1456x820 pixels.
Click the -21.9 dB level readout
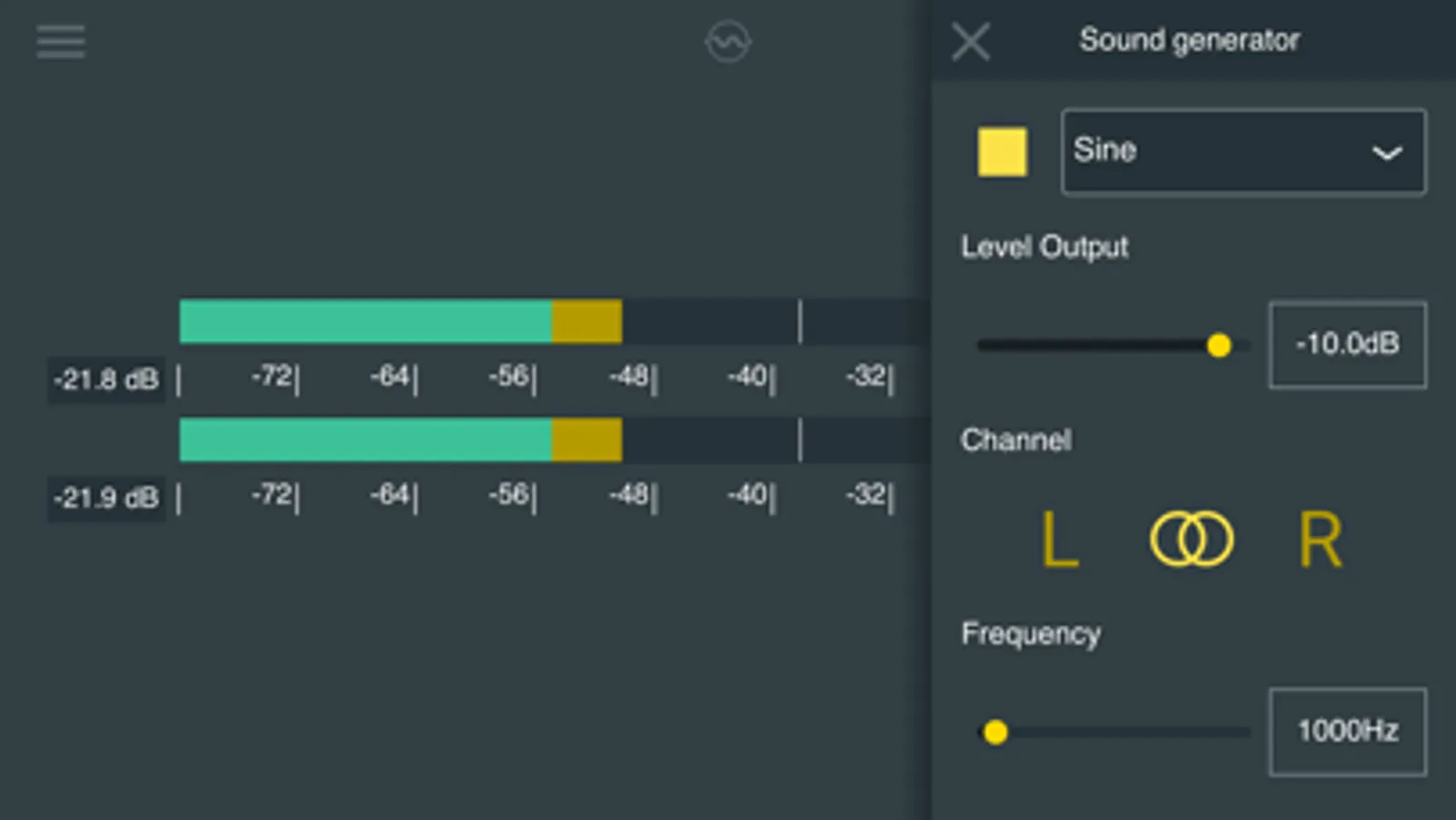(106, 498)
